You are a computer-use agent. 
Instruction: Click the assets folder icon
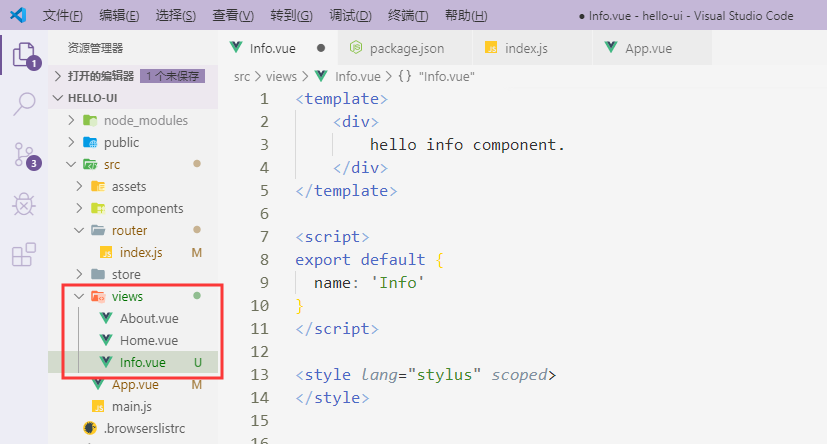point(98,186)
